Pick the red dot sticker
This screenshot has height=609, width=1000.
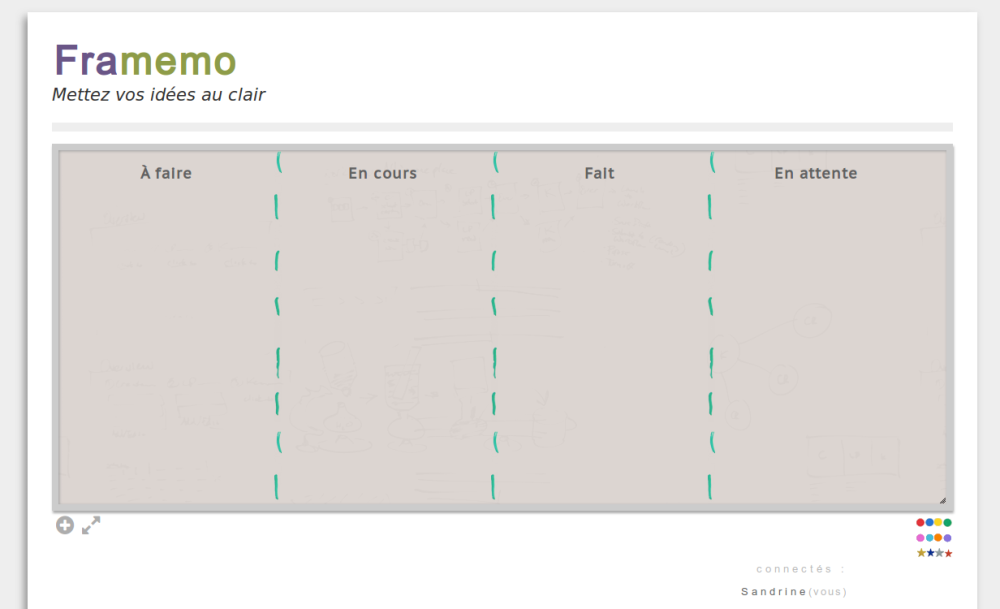[920, 522]
